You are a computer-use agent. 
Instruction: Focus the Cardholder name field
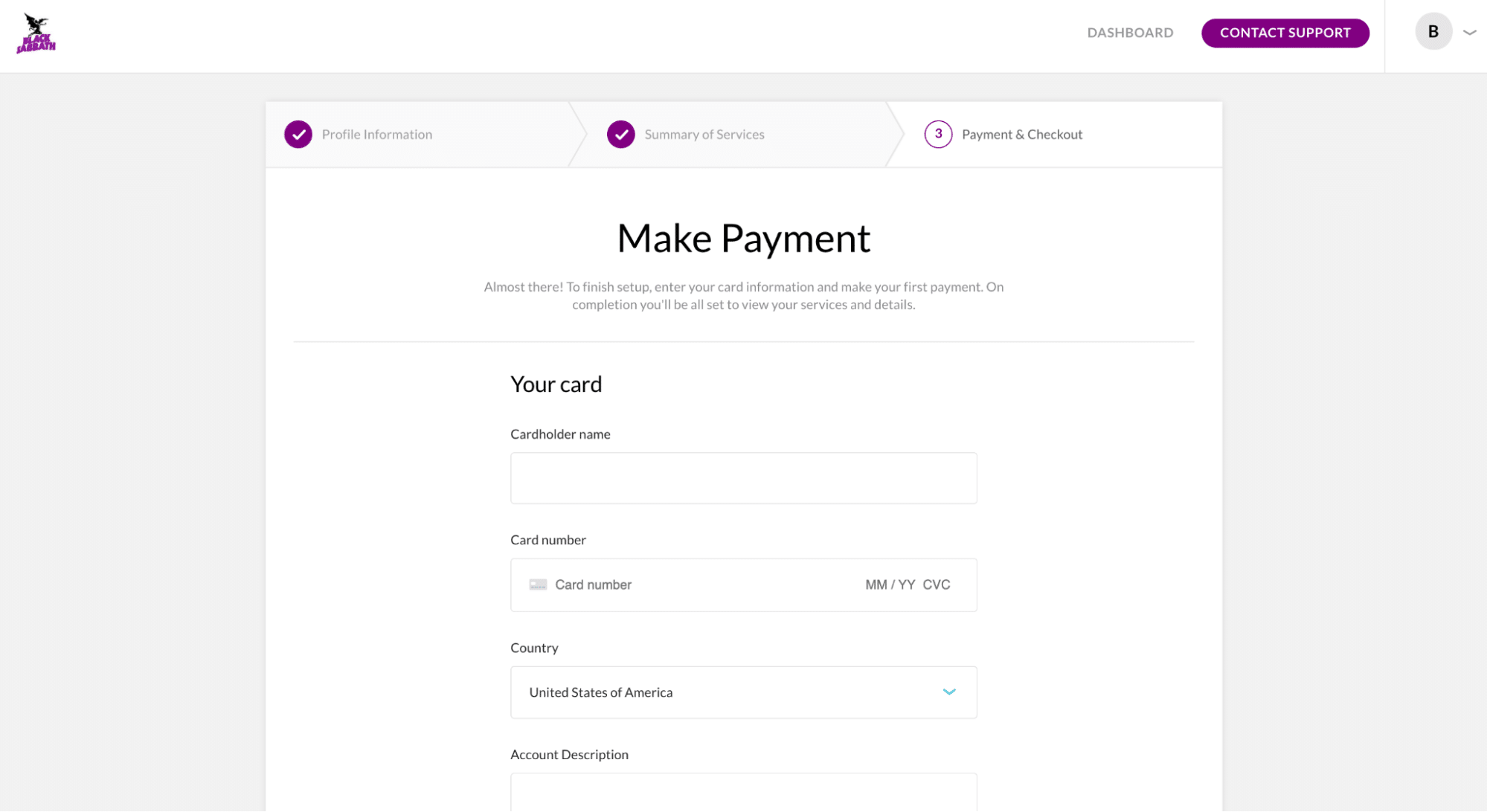tap(742, 478)
